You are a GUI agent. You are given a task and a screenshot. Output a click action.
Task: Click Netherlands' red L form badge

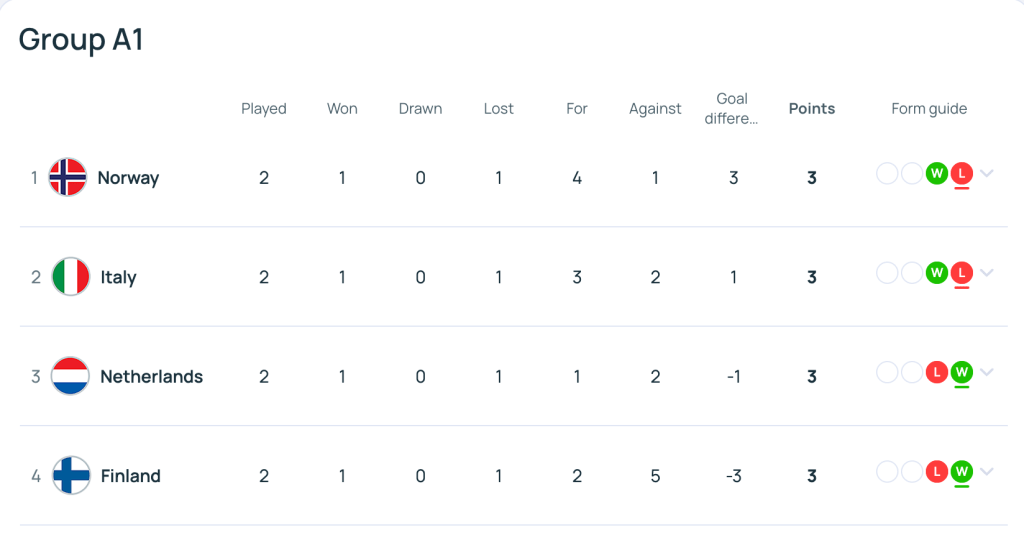click(x=937, y=373)
